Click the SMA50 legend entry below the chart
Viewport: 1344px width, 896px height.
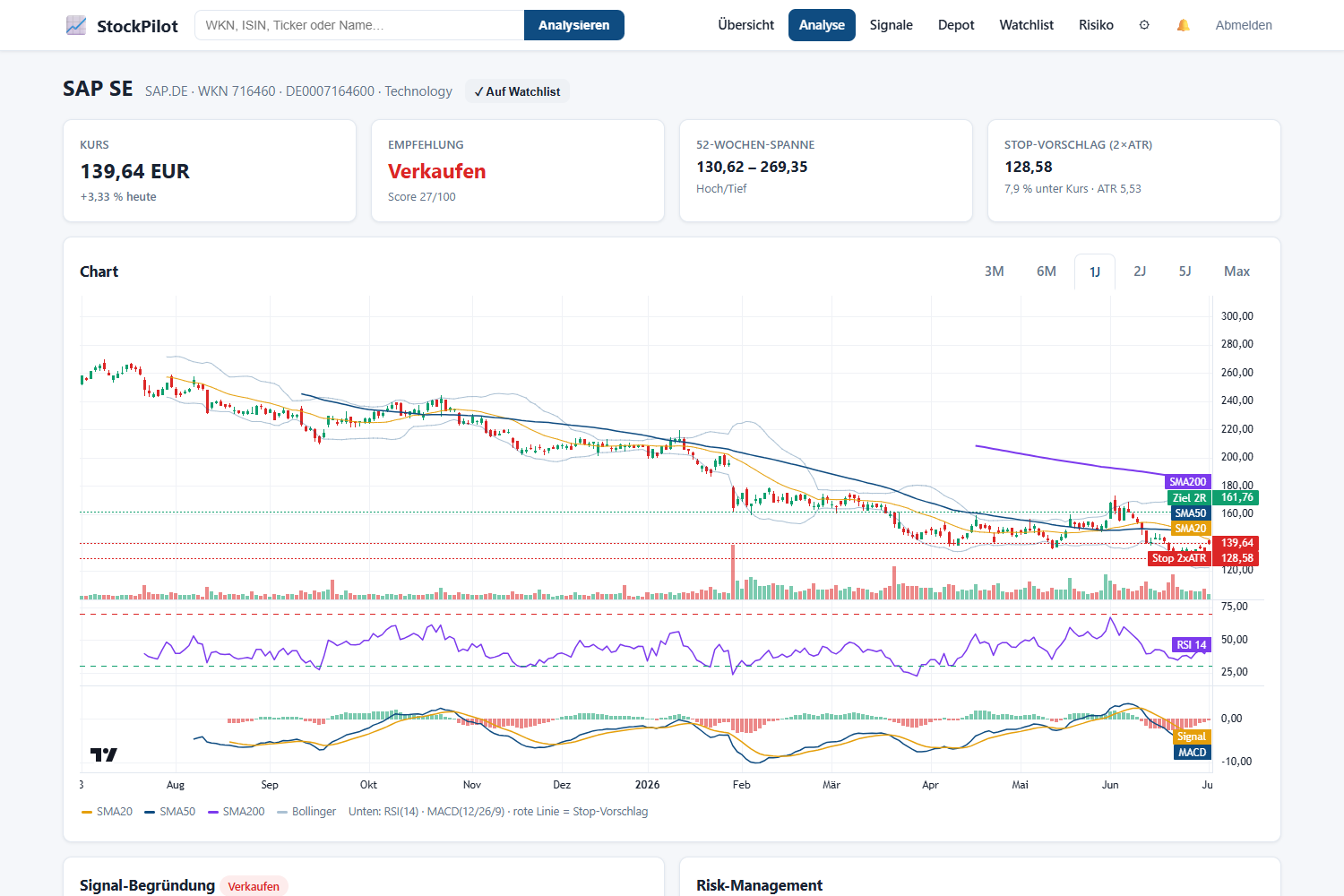pos(170,812)
